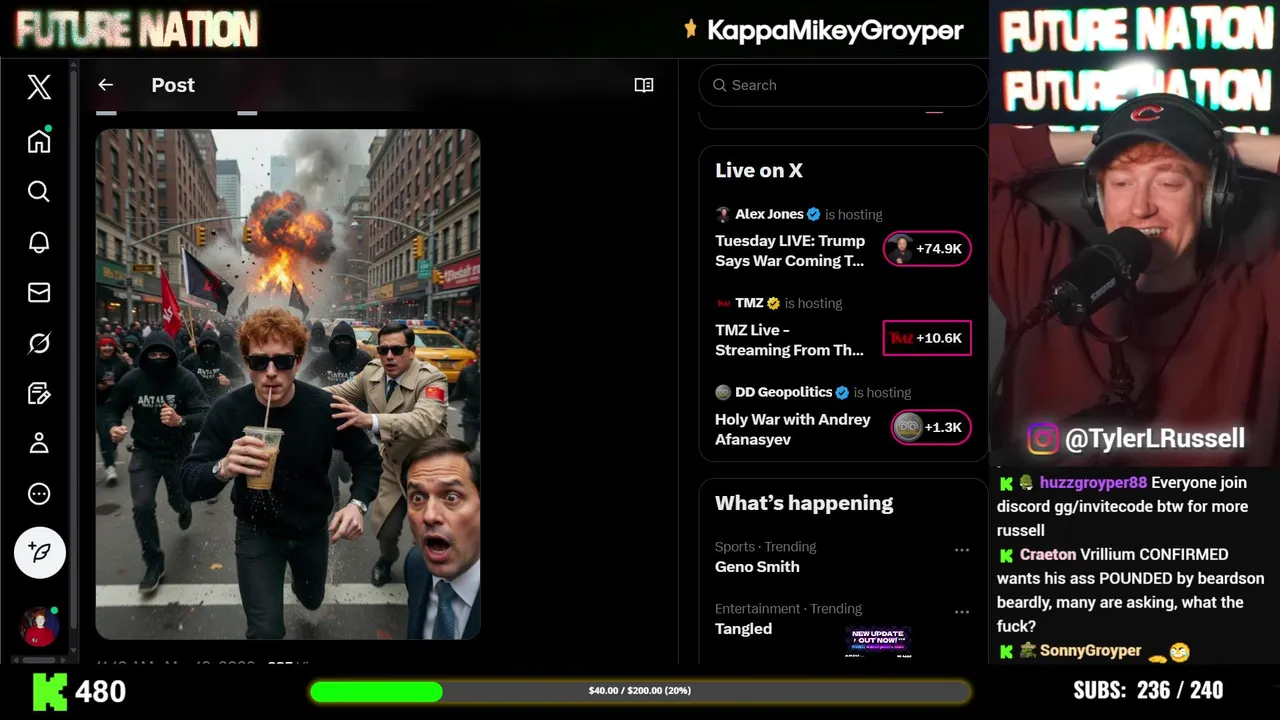Click huzzgroyper88's username in chat
This screenshot has width=1280, height=720.
click(x=1093, y=483)
